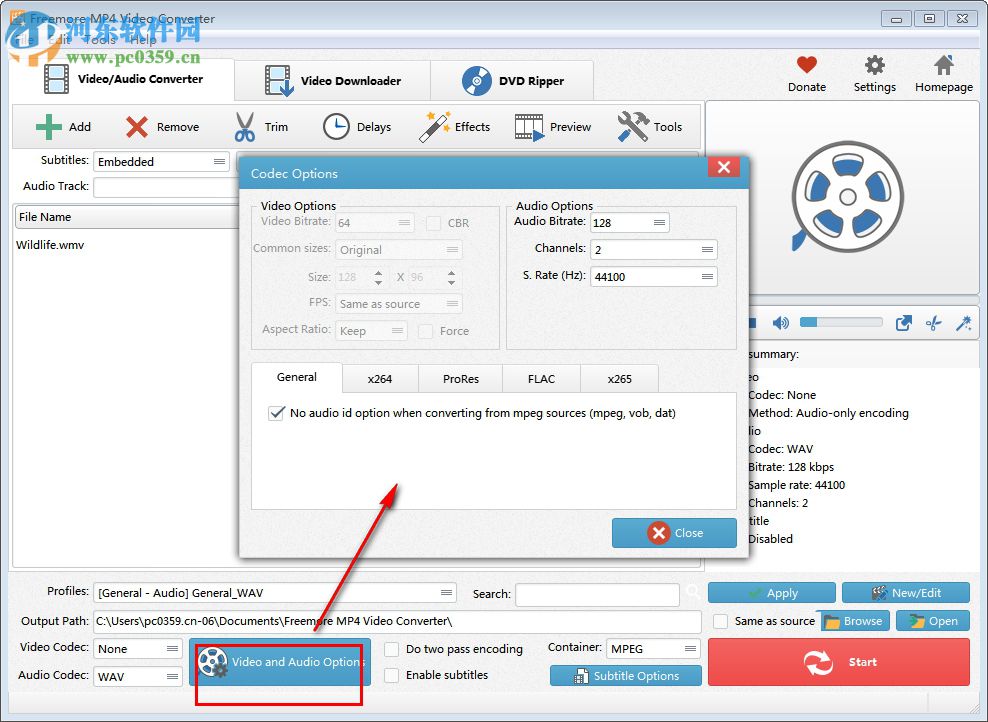This screenshot has height=722, width=988.
Task: Switch to the x264 tab
Action: click(x=378, y=378)
